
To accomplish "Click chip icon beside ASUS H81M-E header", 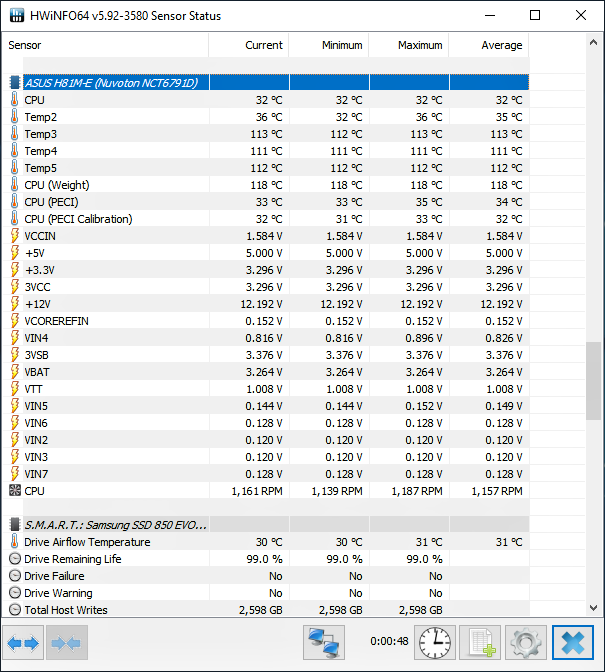I will [15, 83].
